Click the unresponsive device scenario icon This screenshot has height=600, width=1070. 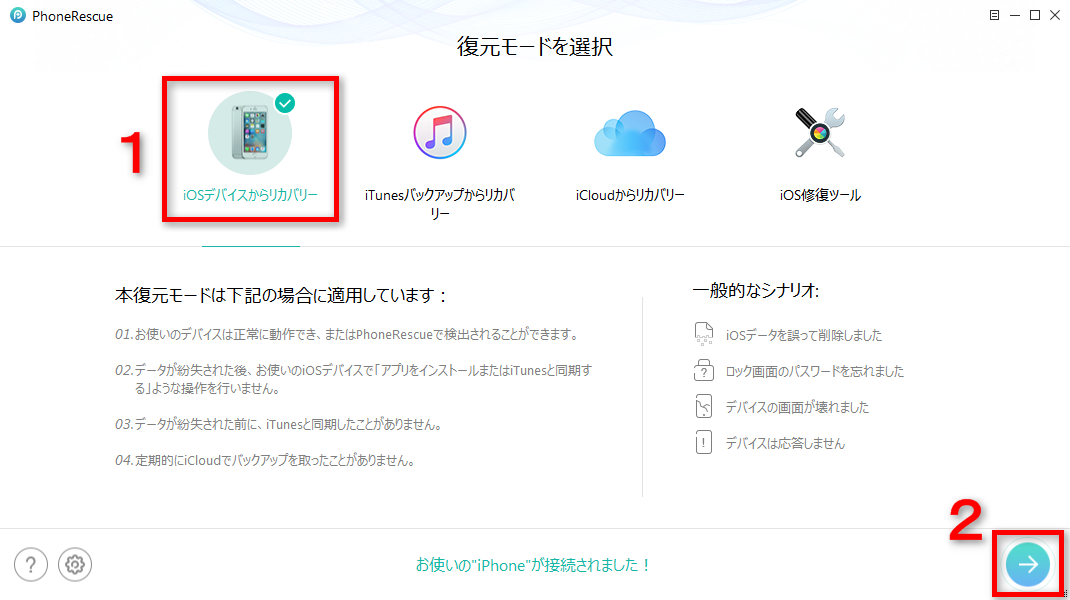[704, 442]
